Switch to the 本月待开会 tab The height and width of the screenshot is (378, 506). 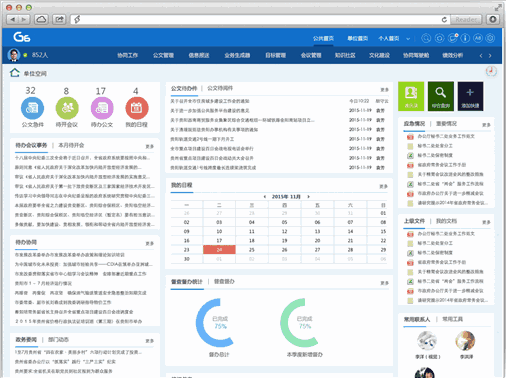pyautogui.click(x=71, y=145)
